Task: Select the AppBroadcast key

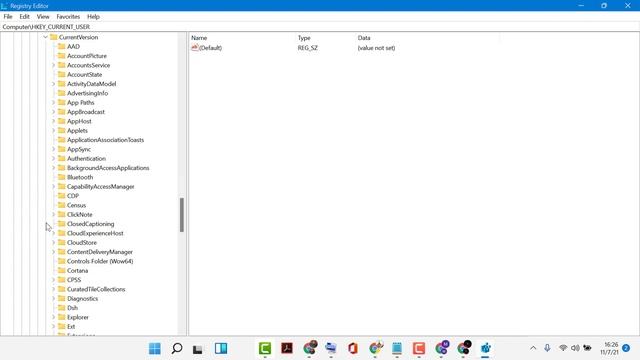Action: tap(86, 112)
